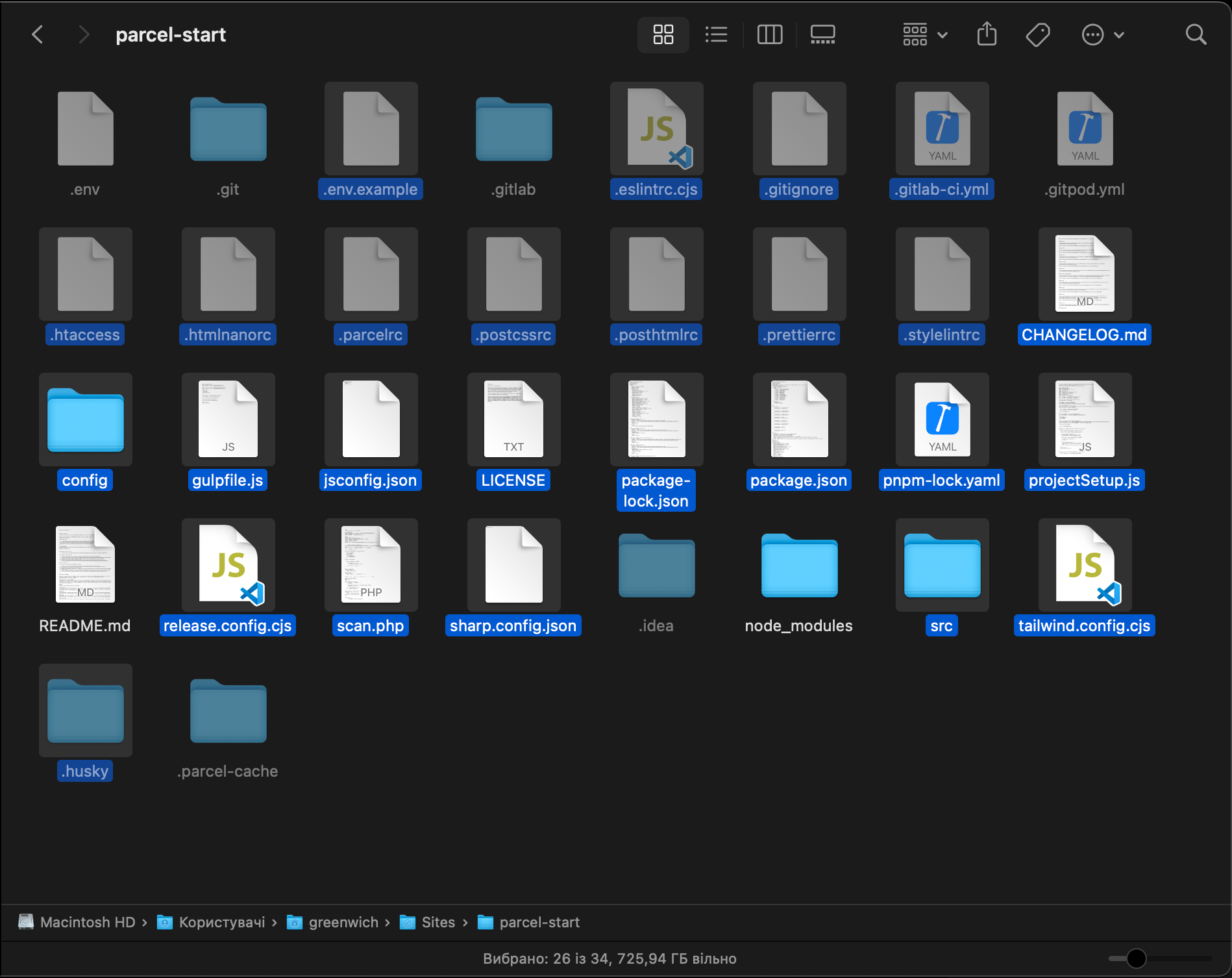Select the .git folder icon
This screenshot has width=1232, height=978.
pos(228,129)
